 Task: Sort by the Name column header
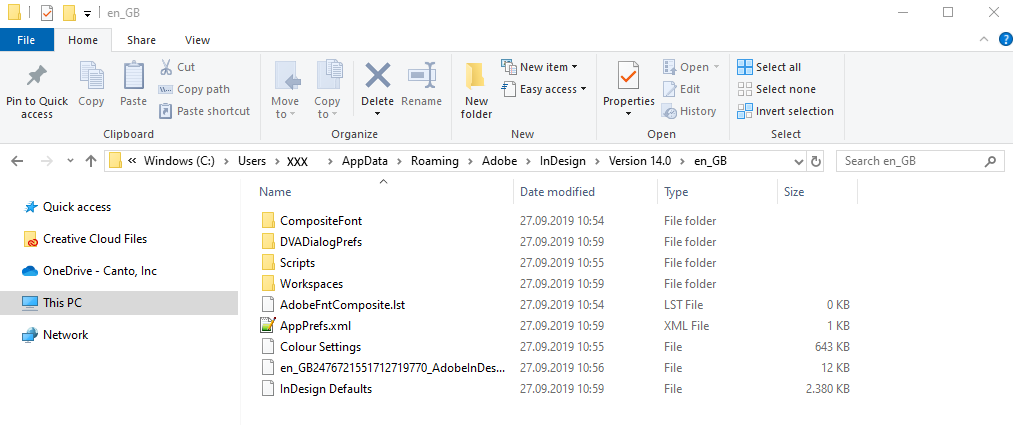pyautogui.click(x=275, y=192)
